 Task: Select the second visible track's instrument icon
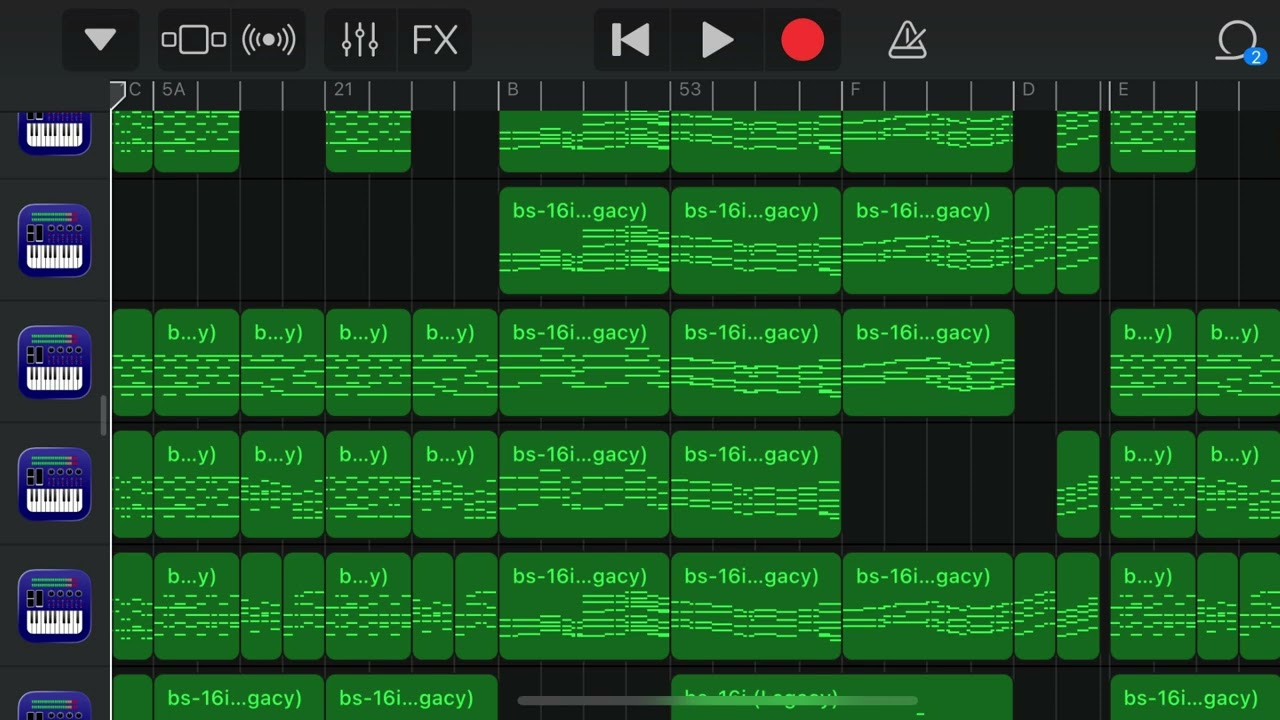[x=54, y=240]
